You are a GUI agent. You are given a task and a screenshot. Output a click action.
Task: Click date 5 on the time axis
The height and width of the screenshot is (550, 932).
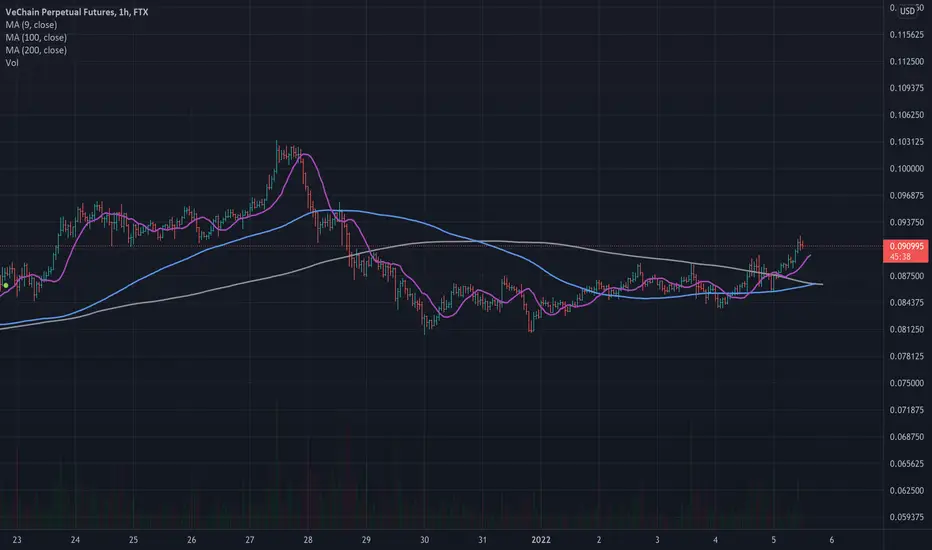pos(773,540)
